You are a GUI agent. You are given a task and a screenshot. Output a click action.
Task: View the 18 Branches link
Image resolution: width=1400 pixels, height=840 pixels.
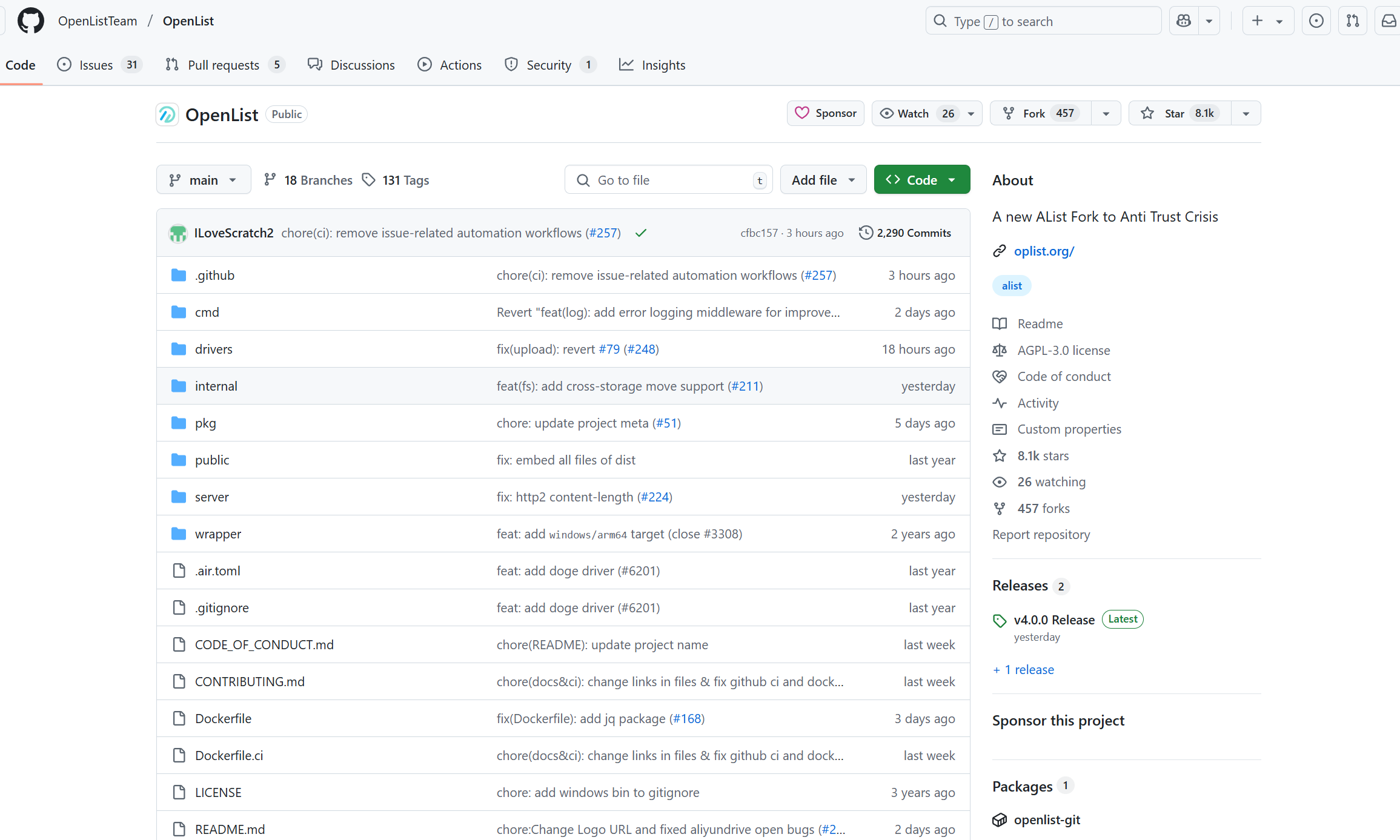[308, 180]
